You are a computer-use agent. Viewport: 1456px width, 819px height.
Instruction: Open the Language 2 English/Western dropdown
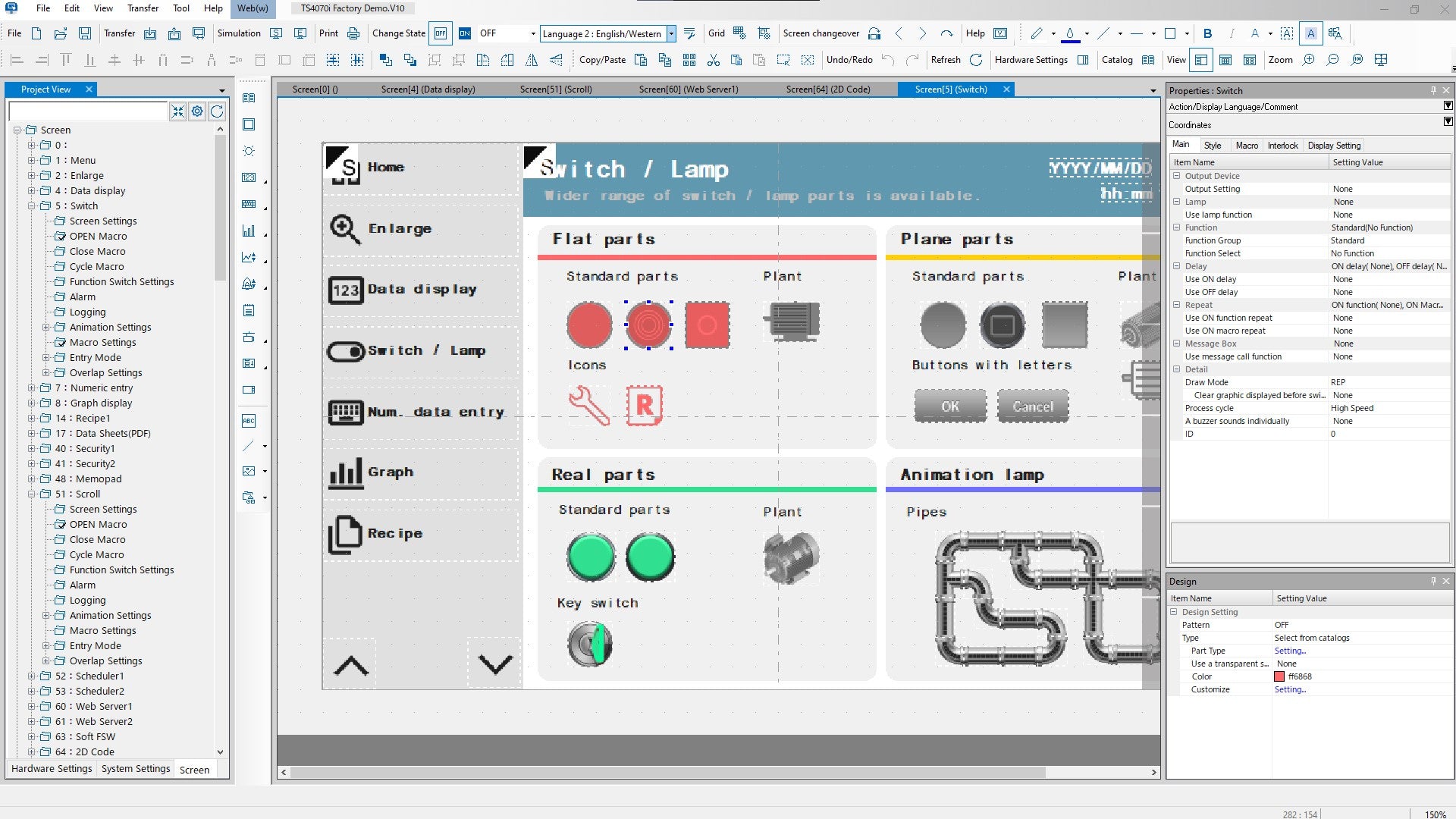coord(670,33)
